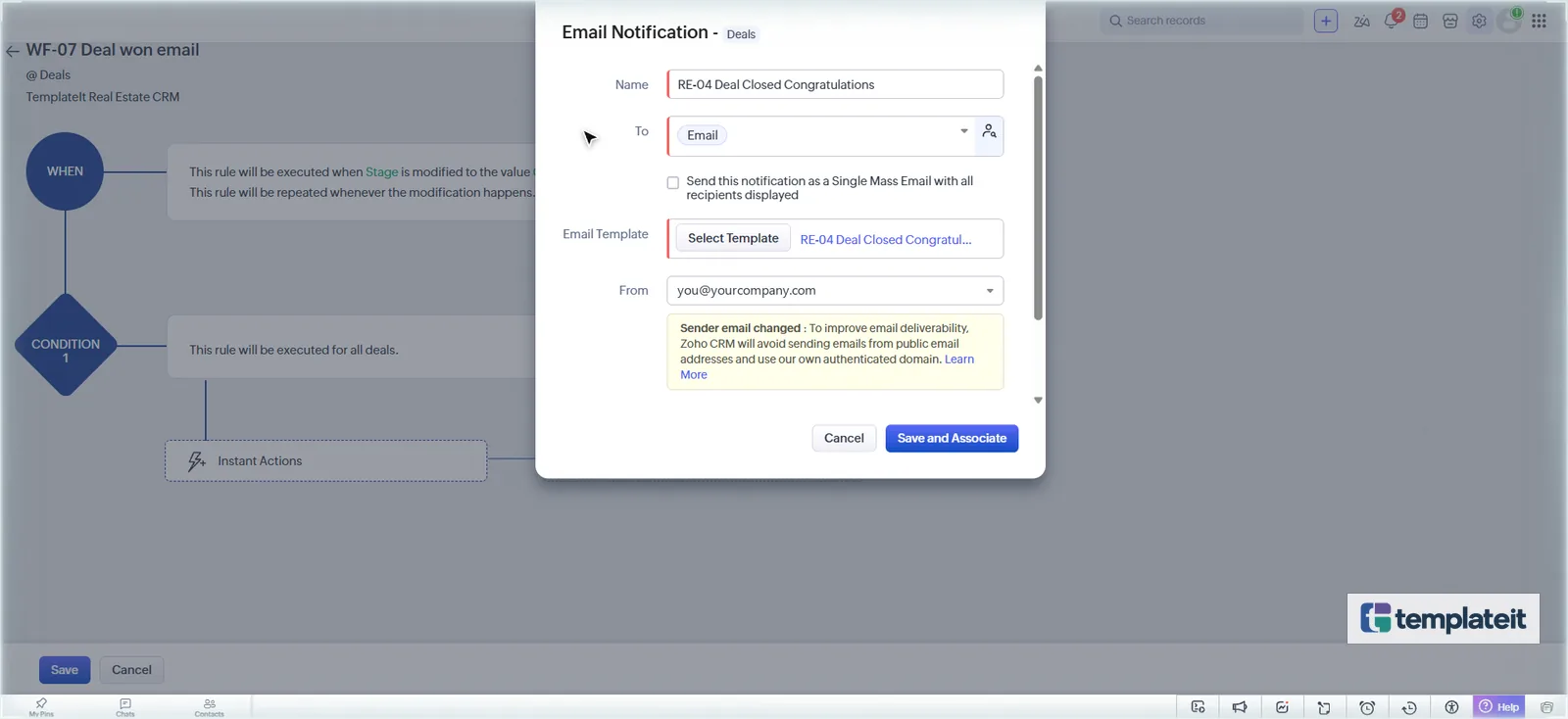Open the screen recording icon in bottom bar
1568x719 pixels.
pos(1198,707)
